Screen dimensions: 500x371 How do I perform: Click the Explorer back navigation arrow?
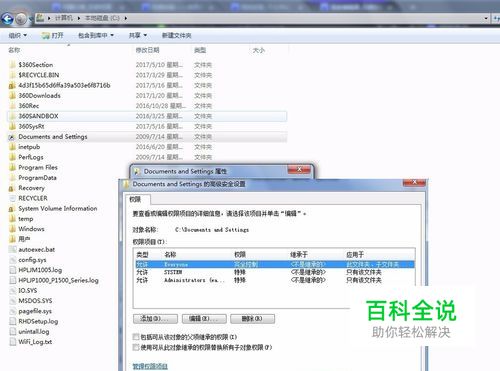click(7, 19)
